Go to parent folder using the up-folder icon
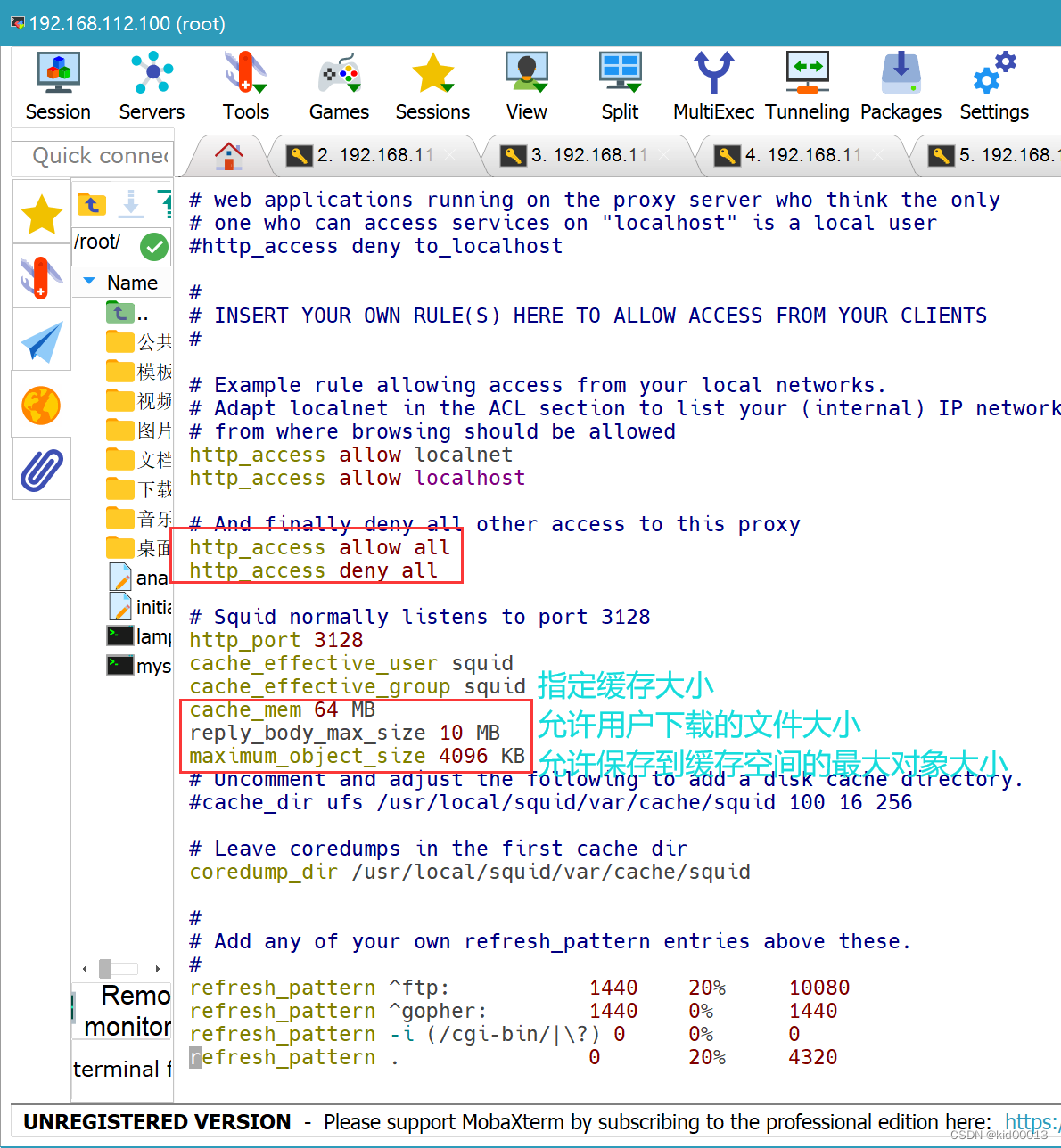The height and width of the screenshot is (1148, 1061). click(x=92, y=203)
